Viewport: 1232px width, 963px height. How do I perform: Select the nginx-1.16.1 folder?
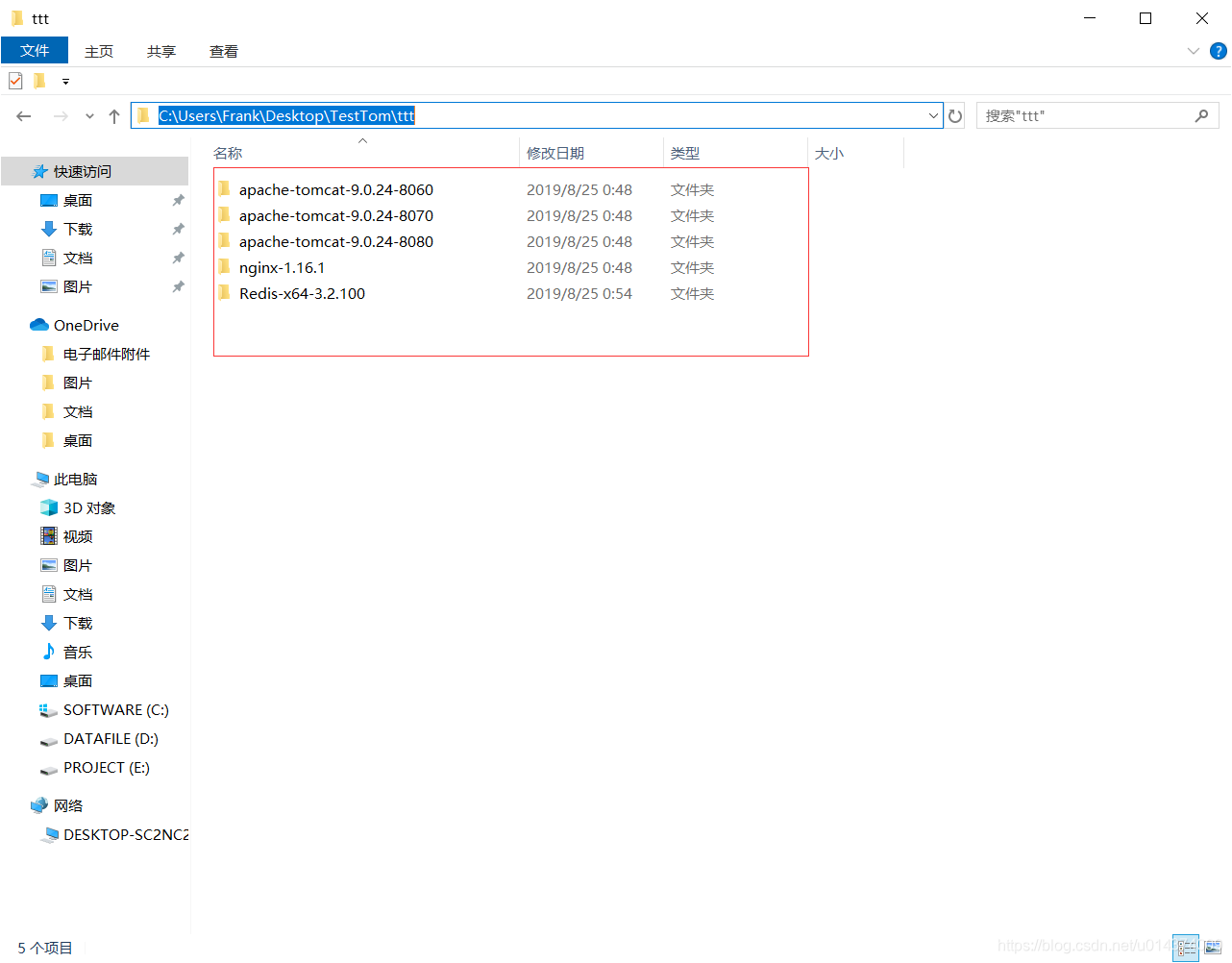(282, 267)
